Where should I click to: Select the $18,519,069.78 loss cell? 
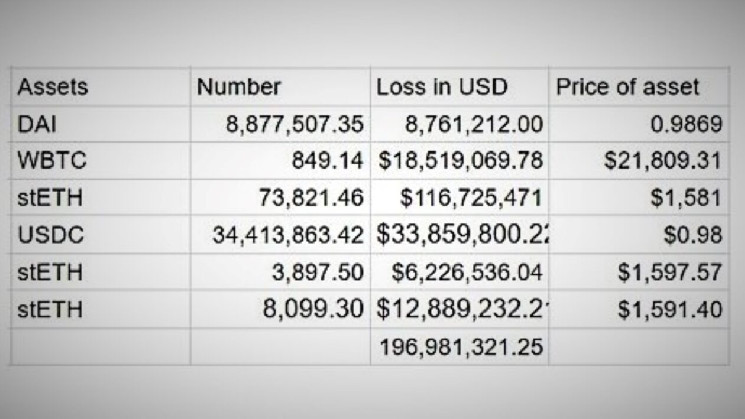[x=459, y=161]
